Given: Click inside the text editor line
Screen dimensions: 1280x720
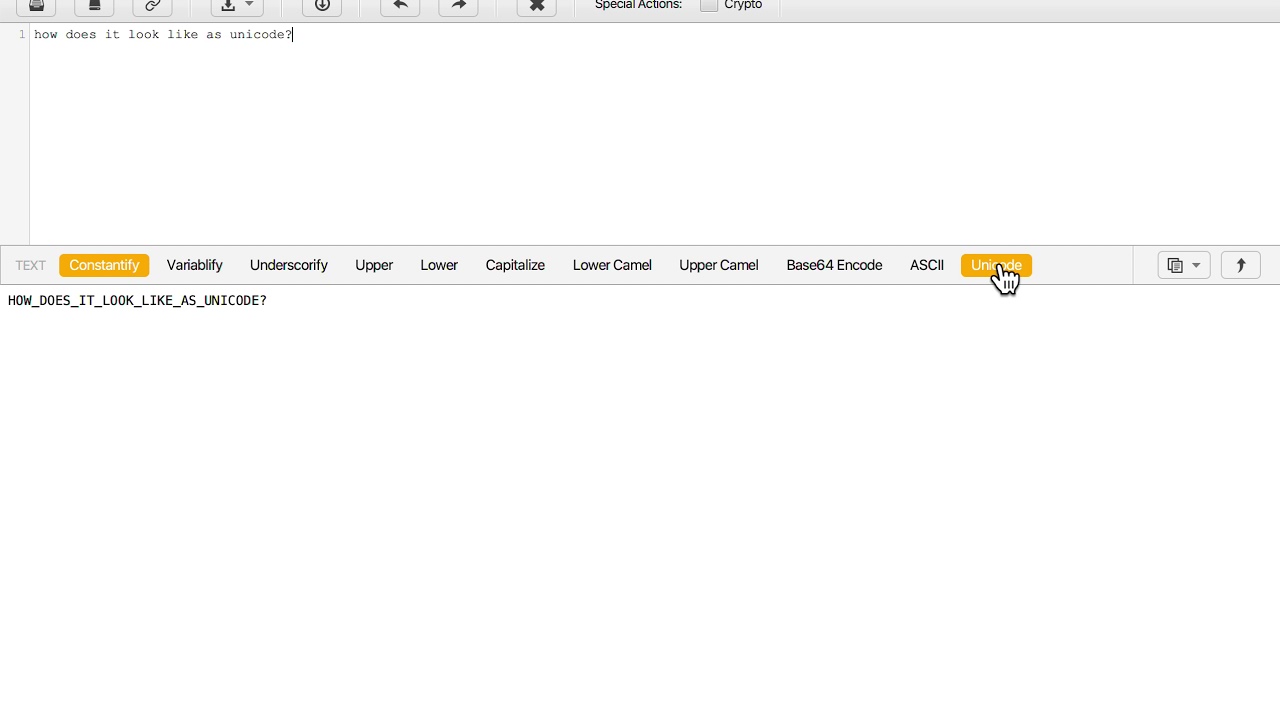Looking at the screenshot, I should (160, 34).
